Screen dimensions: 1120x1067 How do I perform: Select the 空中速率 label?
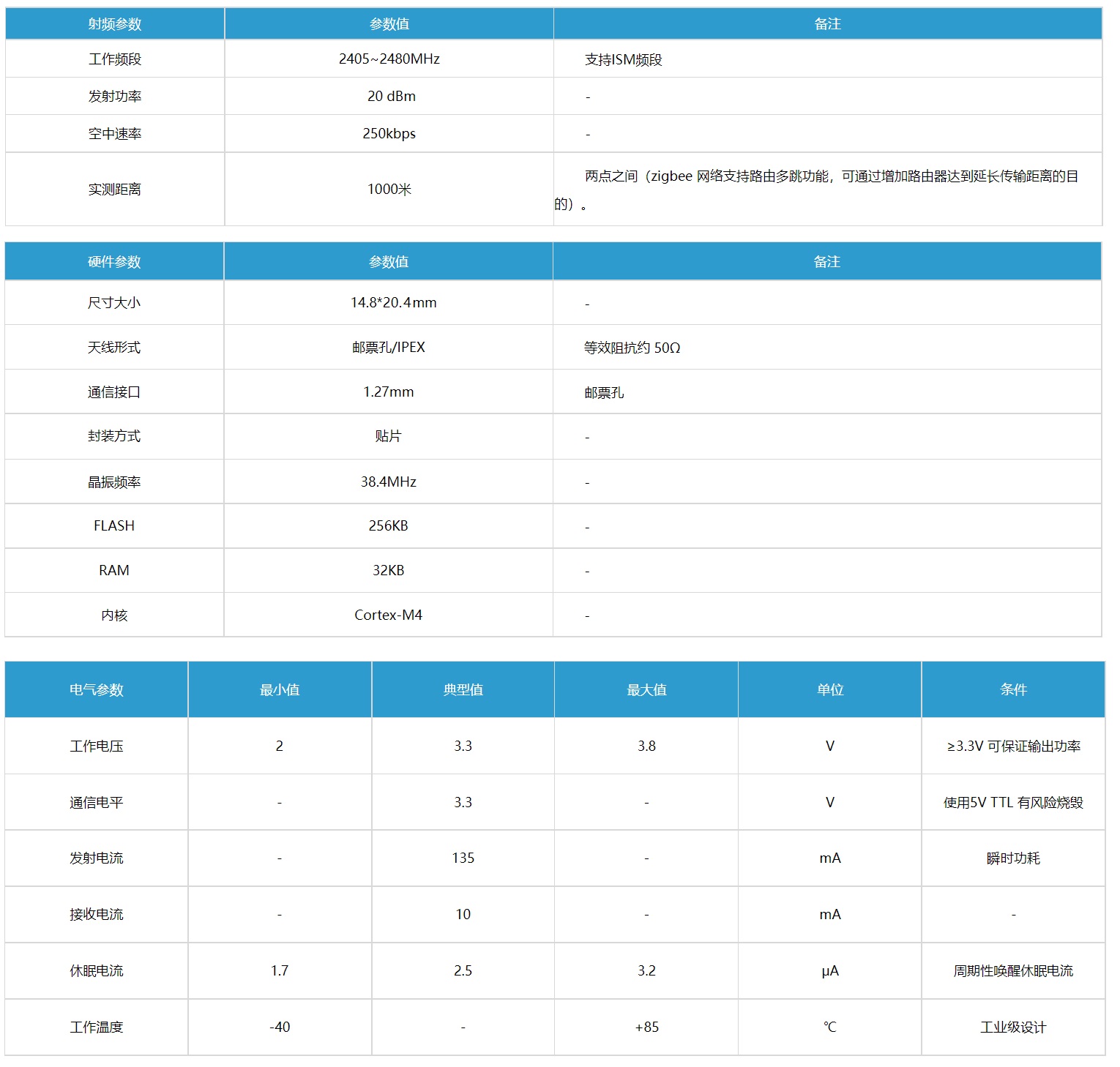115,134
